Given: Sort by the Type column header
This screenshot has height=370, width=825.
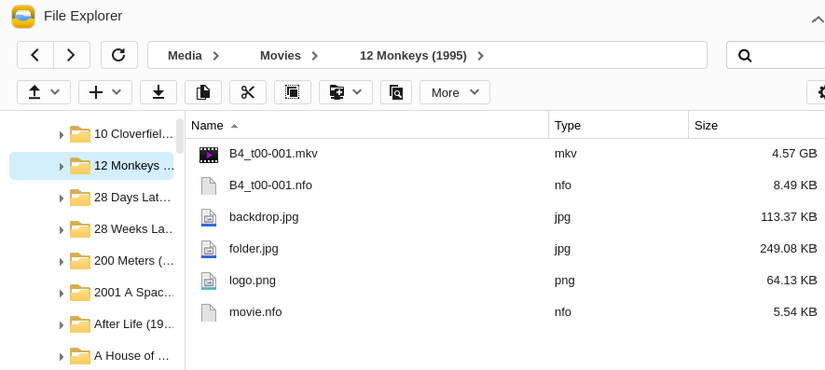Looking at the screenshot, I should (x=618, y=125).
